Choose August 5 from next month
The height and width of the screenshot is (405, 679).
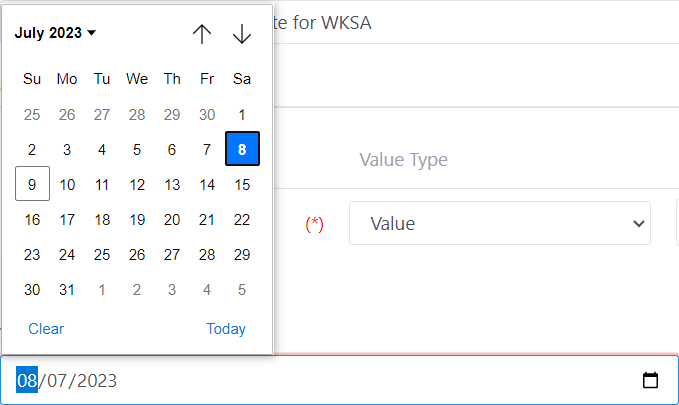(x=242, y=290)
